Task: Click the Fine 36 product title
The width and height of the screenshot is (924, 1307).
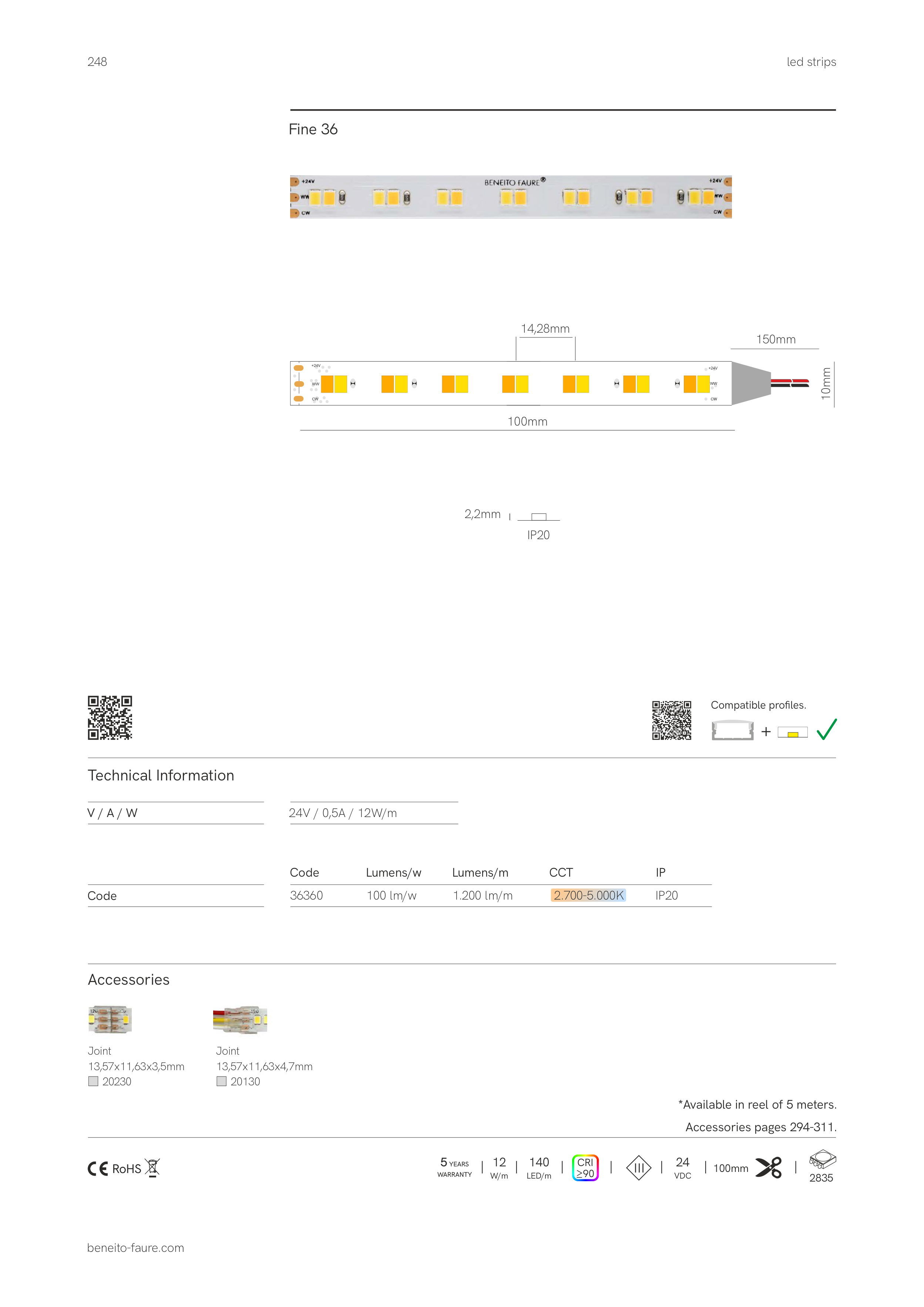Action: tap(313, 130)
